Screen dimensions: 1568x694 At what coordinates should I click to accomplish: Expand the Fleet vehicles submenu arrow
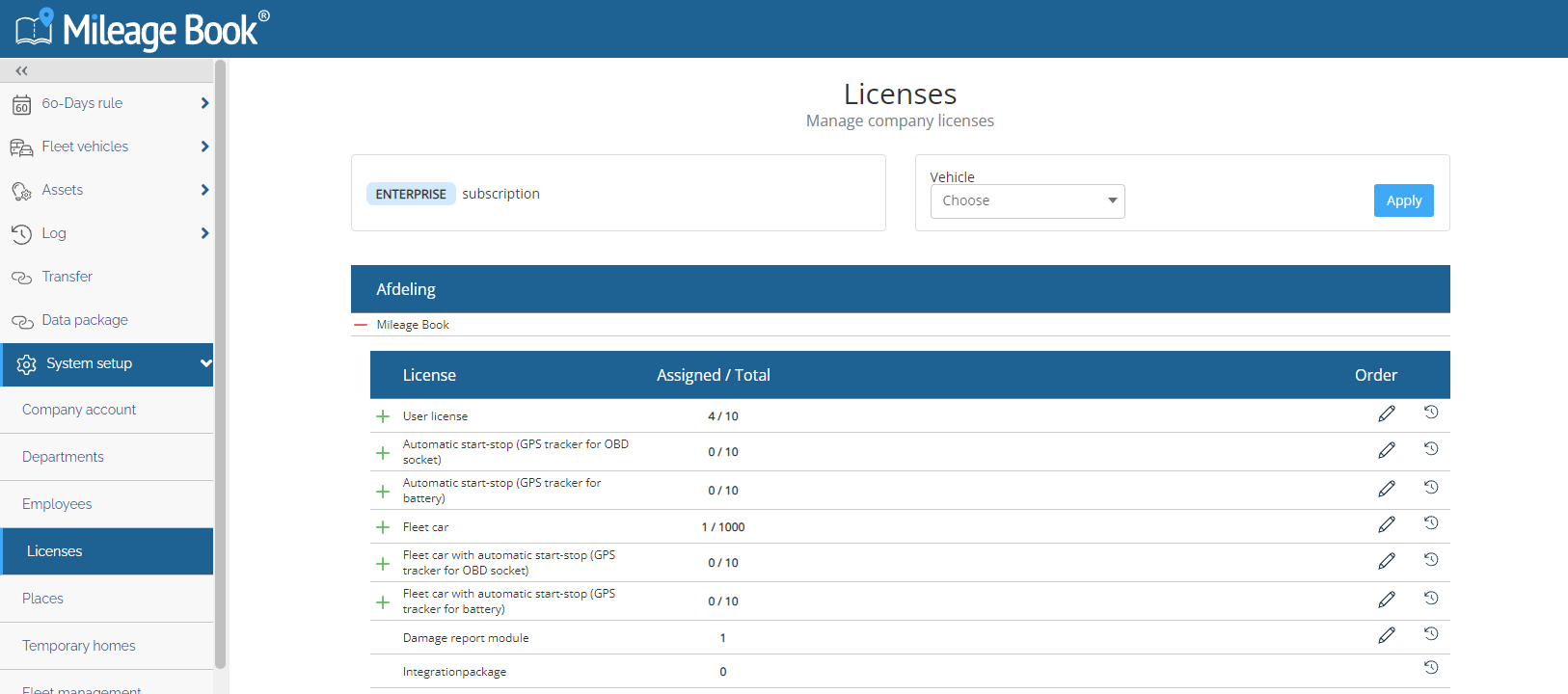pyautogui.click(x=204, y=147)
